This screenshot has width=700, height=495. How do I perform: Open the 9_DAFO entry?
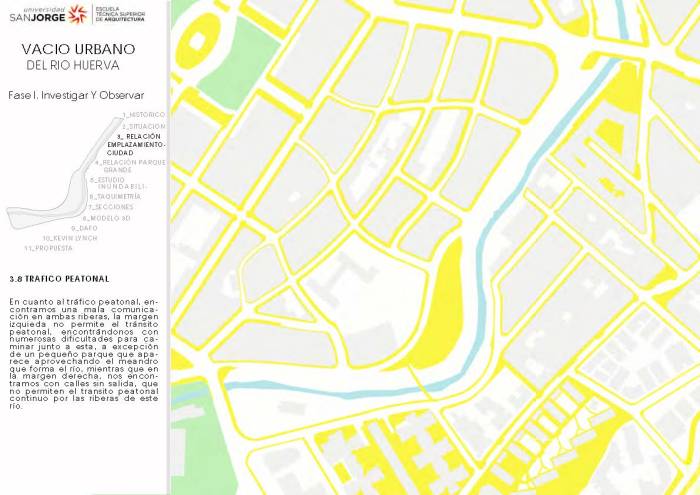point(84,227)
